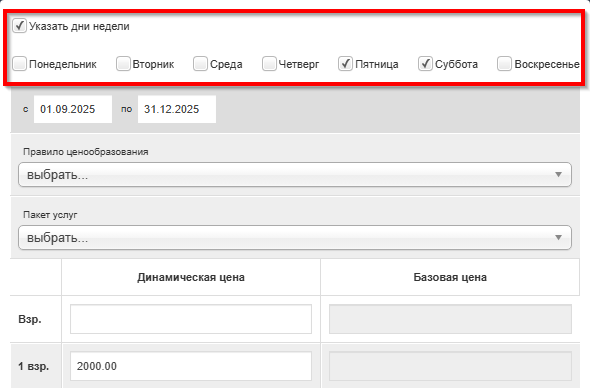Select the 1 взр. base price field

450,366
